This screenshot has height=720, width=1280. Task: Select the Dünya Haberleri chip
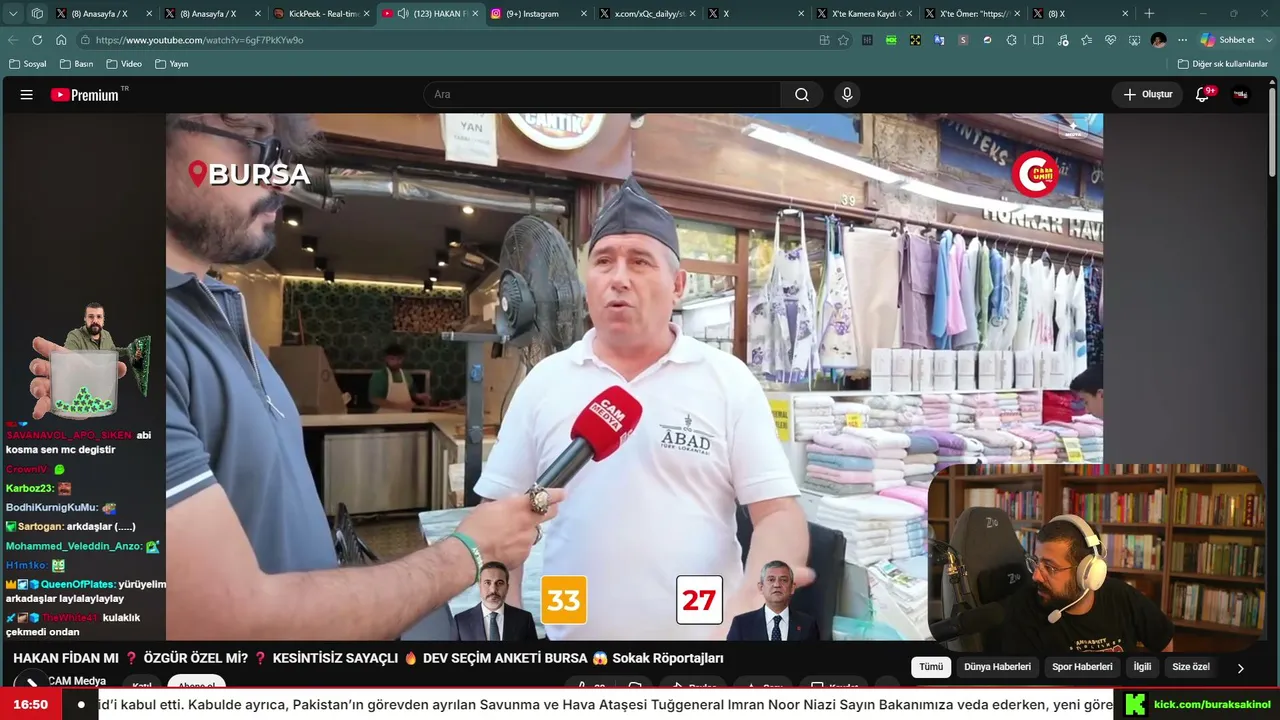click(x=997, y=667)
